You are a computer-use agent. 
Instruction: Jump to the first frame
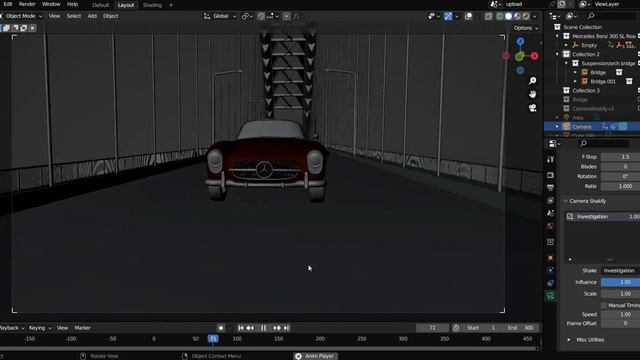241,328
